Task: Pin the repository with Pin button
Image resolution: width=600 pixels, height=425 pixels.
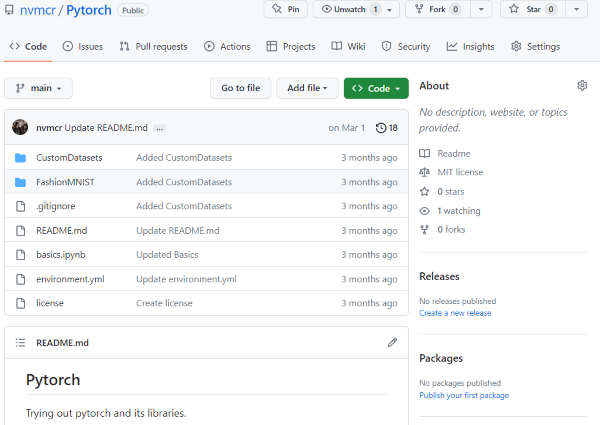Action: point(285,9)
